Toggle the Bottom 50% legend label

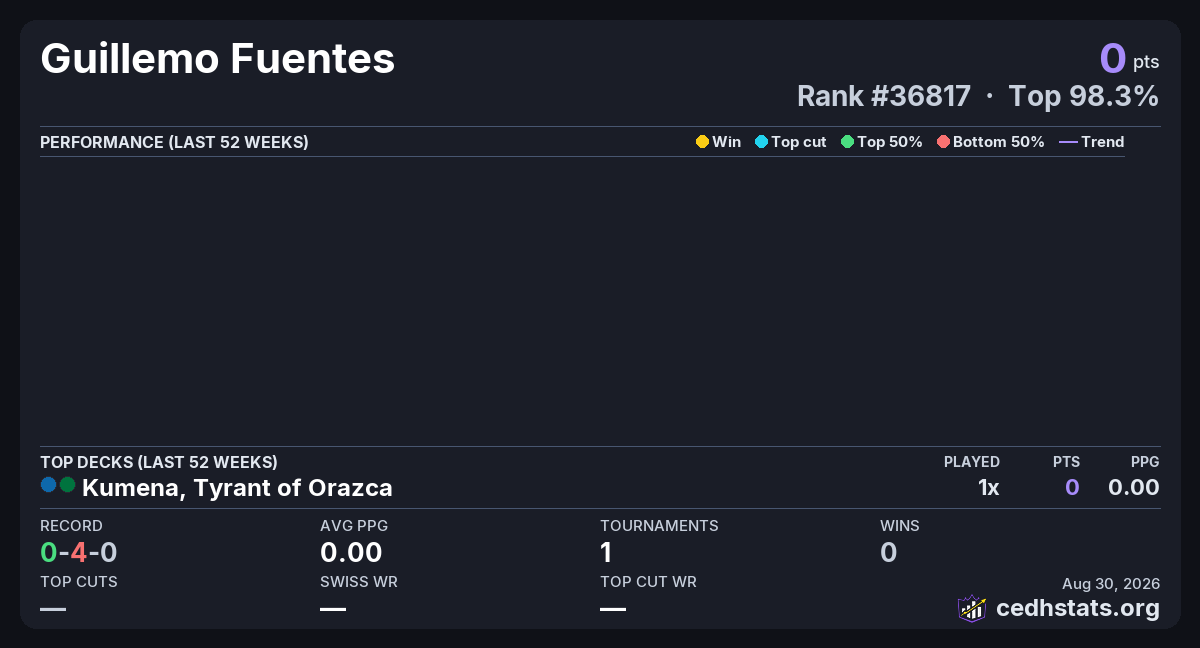pyautogui.click(x=999, y=142)
